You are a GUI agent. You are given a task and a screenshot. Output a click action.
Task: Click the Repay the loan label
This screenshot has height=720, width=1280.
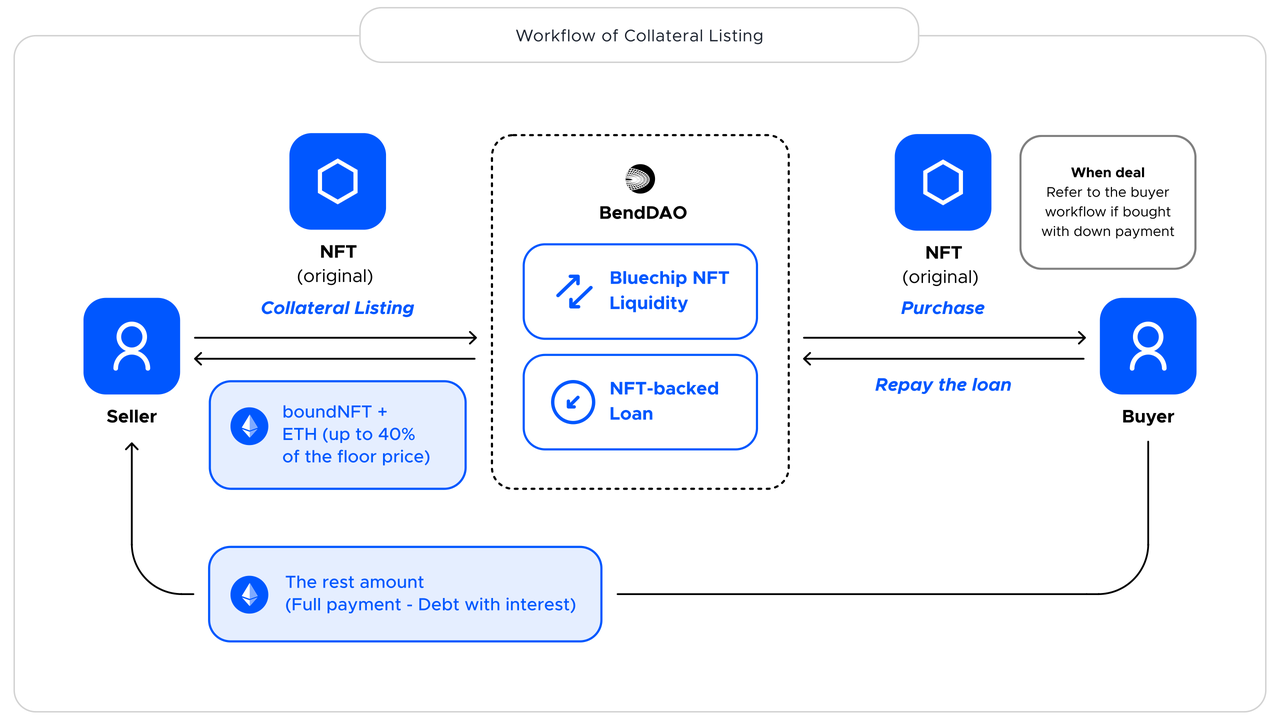point(942,385)
